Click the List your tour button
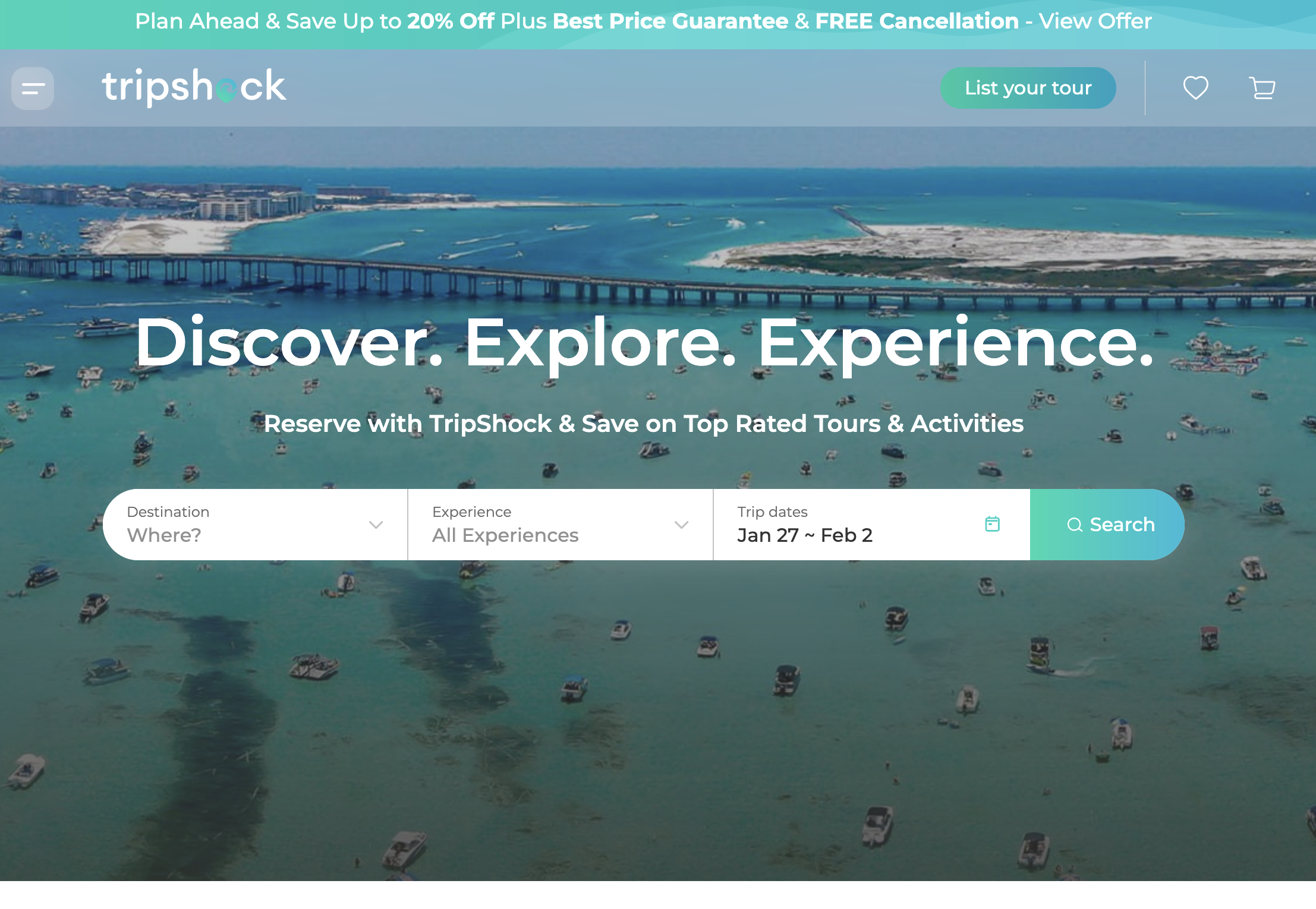Viewport: 1316px width, 909px height. (x=1028, y=88)
